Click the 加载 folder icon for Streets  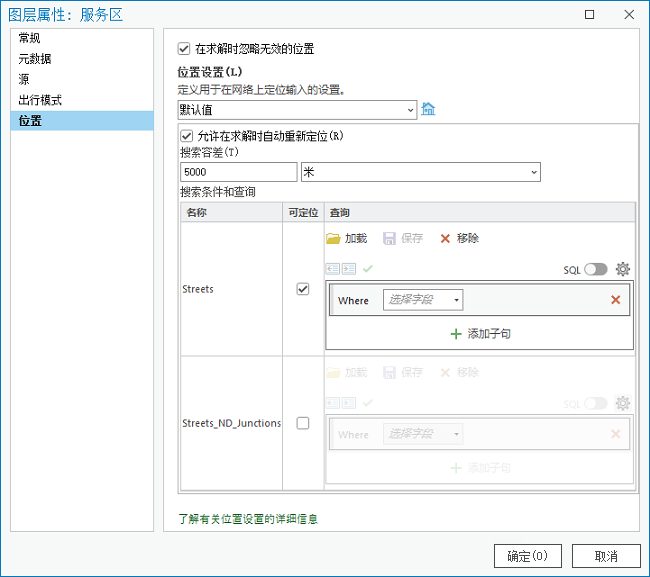point(334,238)
